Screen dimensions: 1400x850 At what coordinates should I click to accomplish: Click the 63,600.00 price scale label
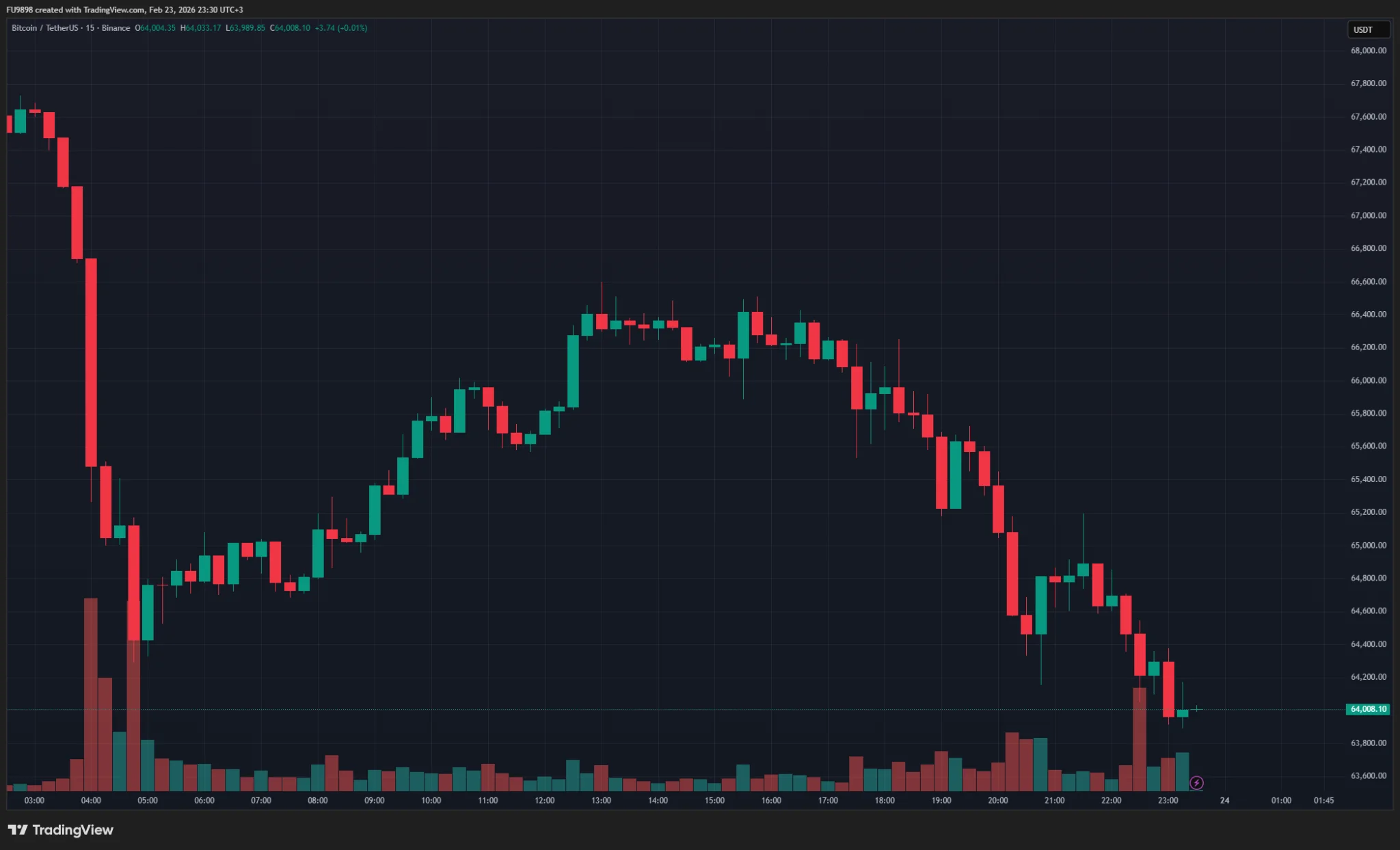pyautogui.click(x=1368, y=775)
